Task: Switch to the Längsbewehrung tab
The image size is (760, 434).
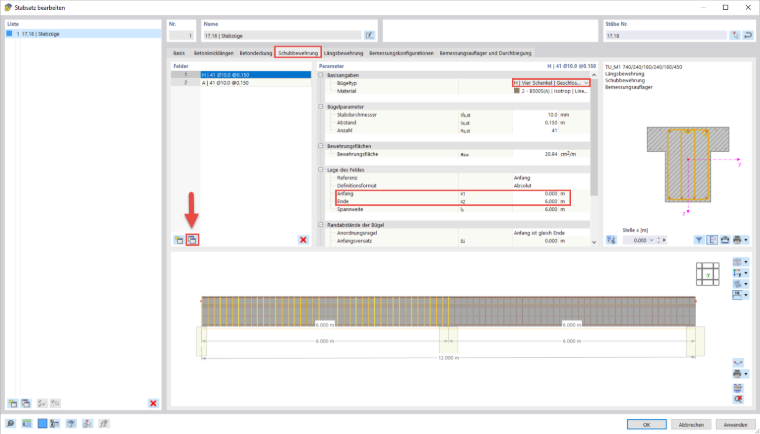Action: coord(343,53)
